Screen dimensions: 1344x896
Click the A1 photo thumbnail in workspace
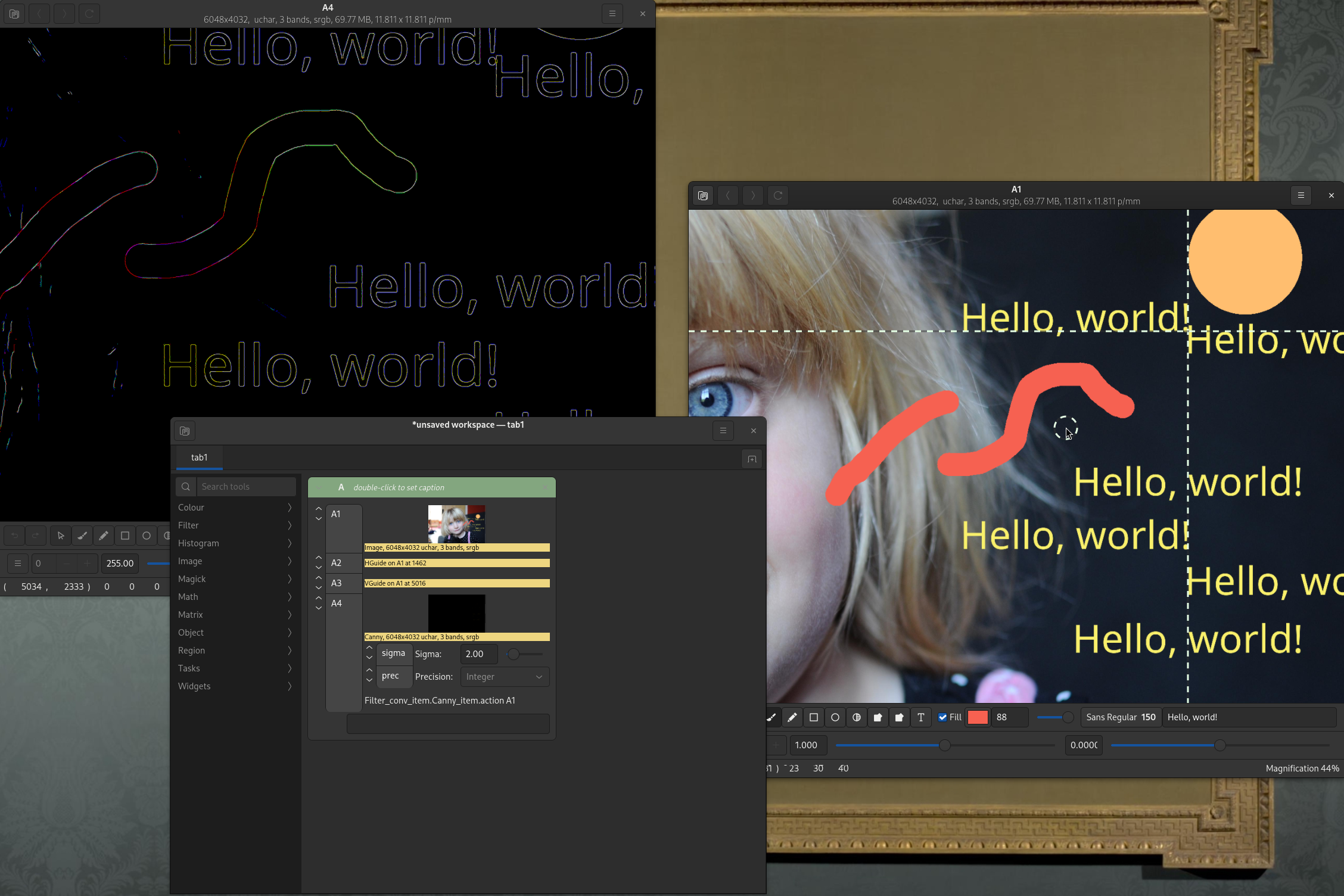(457, 524)
